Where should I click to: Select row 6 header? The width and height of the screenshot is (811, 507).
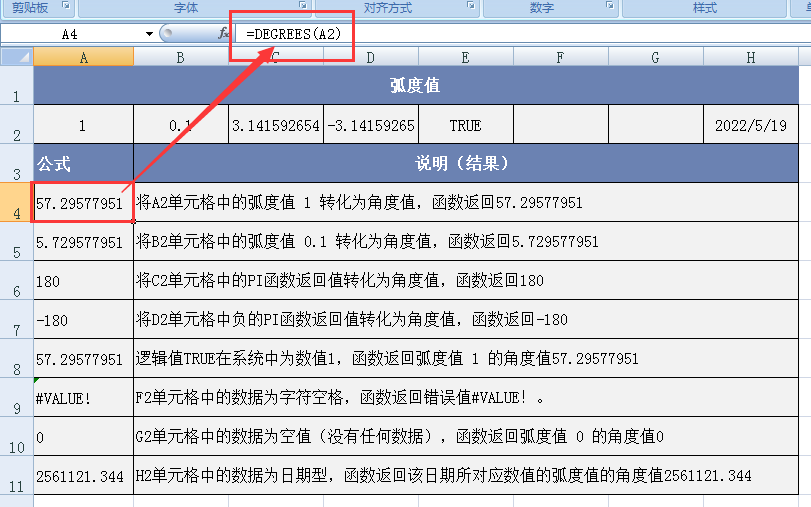[x=17, y=280]
